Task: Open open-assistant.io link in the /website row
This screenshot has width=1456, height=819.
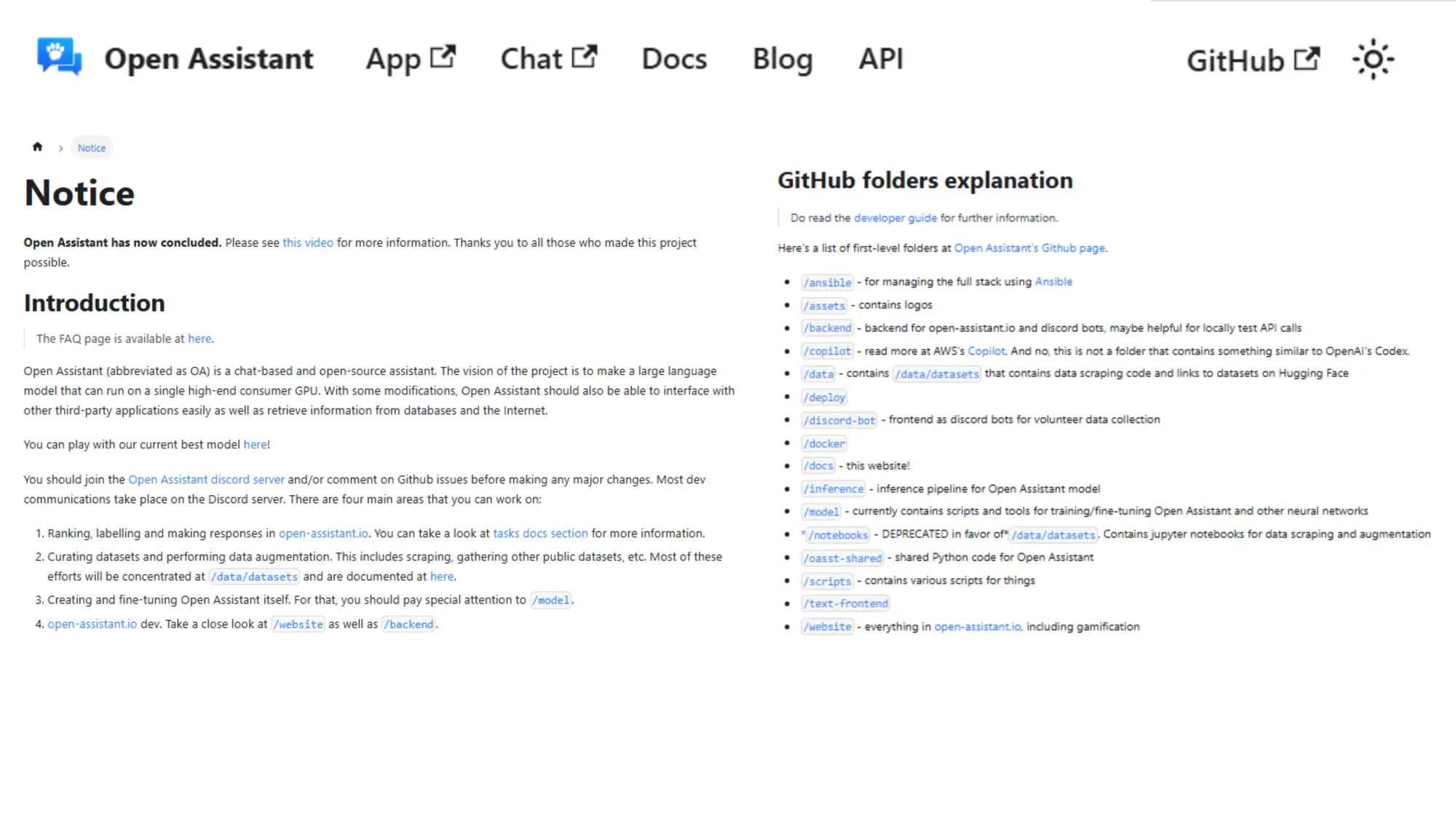Action: pyautogui.click(x=978, y=626)
